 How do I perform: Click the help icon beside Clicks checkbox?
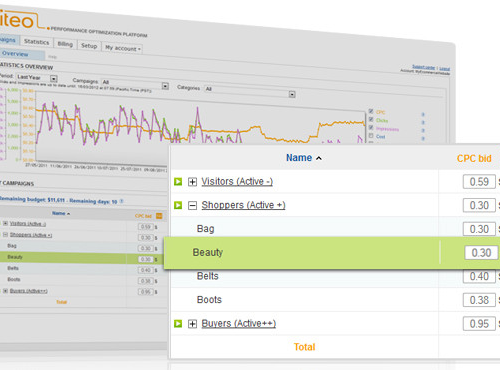(x=423, y=122)
